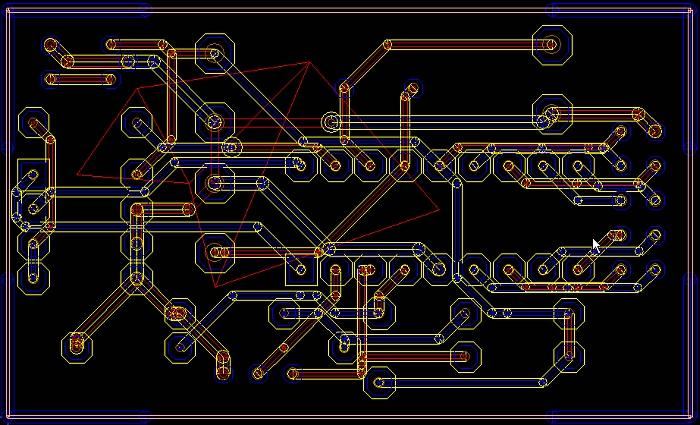Viewport: 700px width, 425px height.
Task: Click the rightmost pad of the IC's upper row
Action: 578,165
